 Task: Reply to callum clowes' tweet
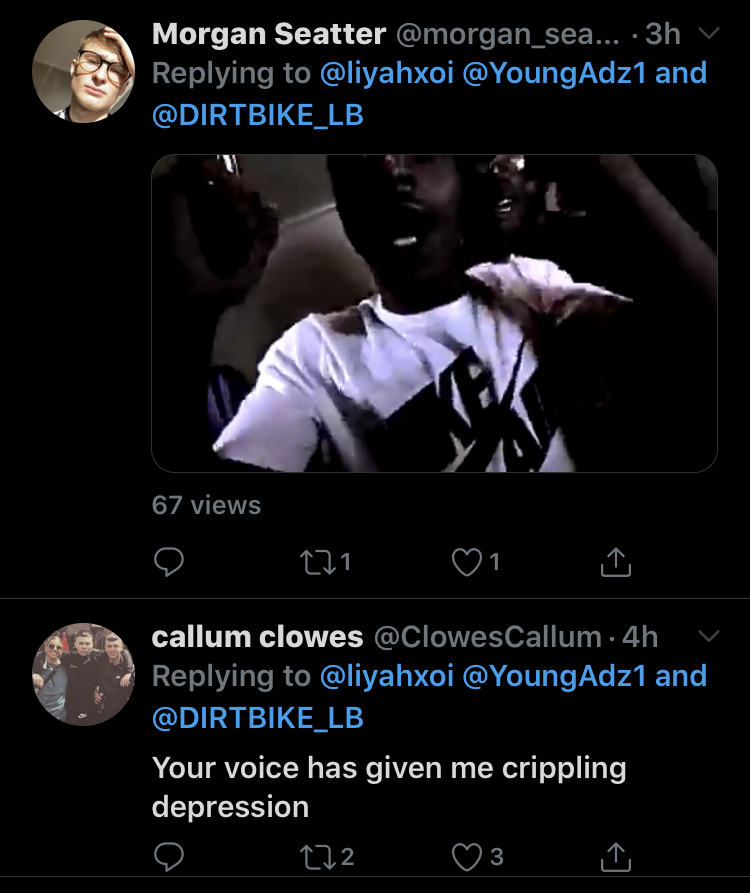(x=169, y=856)
